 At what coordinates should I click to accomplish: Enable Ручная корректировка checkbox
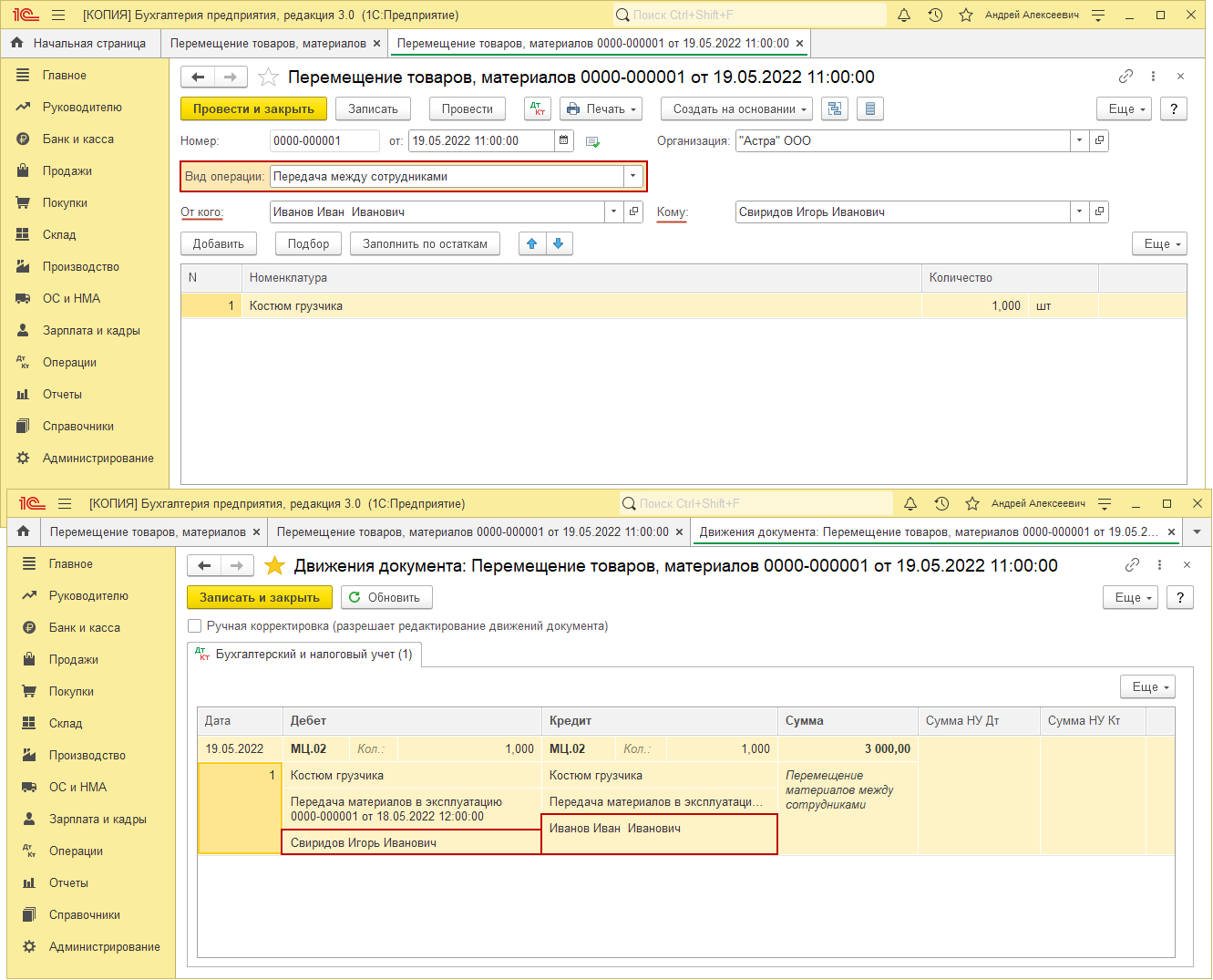coord(194,626)
